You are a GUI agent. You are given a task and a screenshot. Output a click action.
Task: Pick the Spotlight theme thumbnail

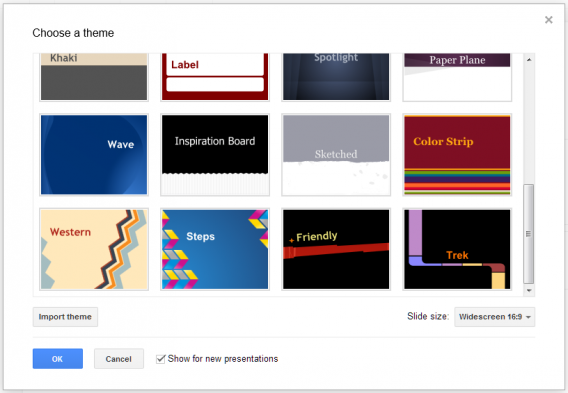point(336,77)
